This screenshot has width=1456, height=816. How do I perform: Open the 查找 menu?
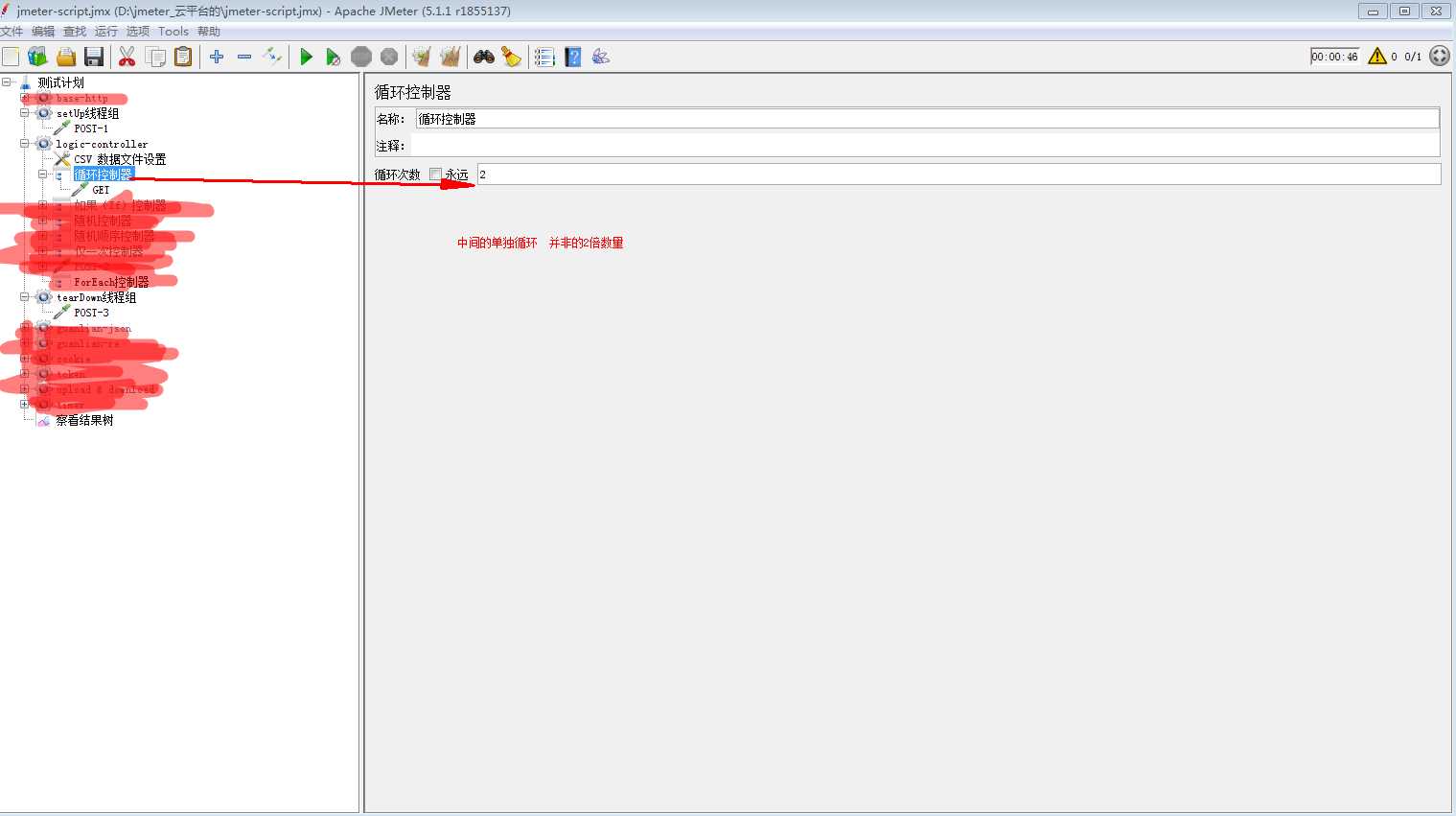[75, 32]
